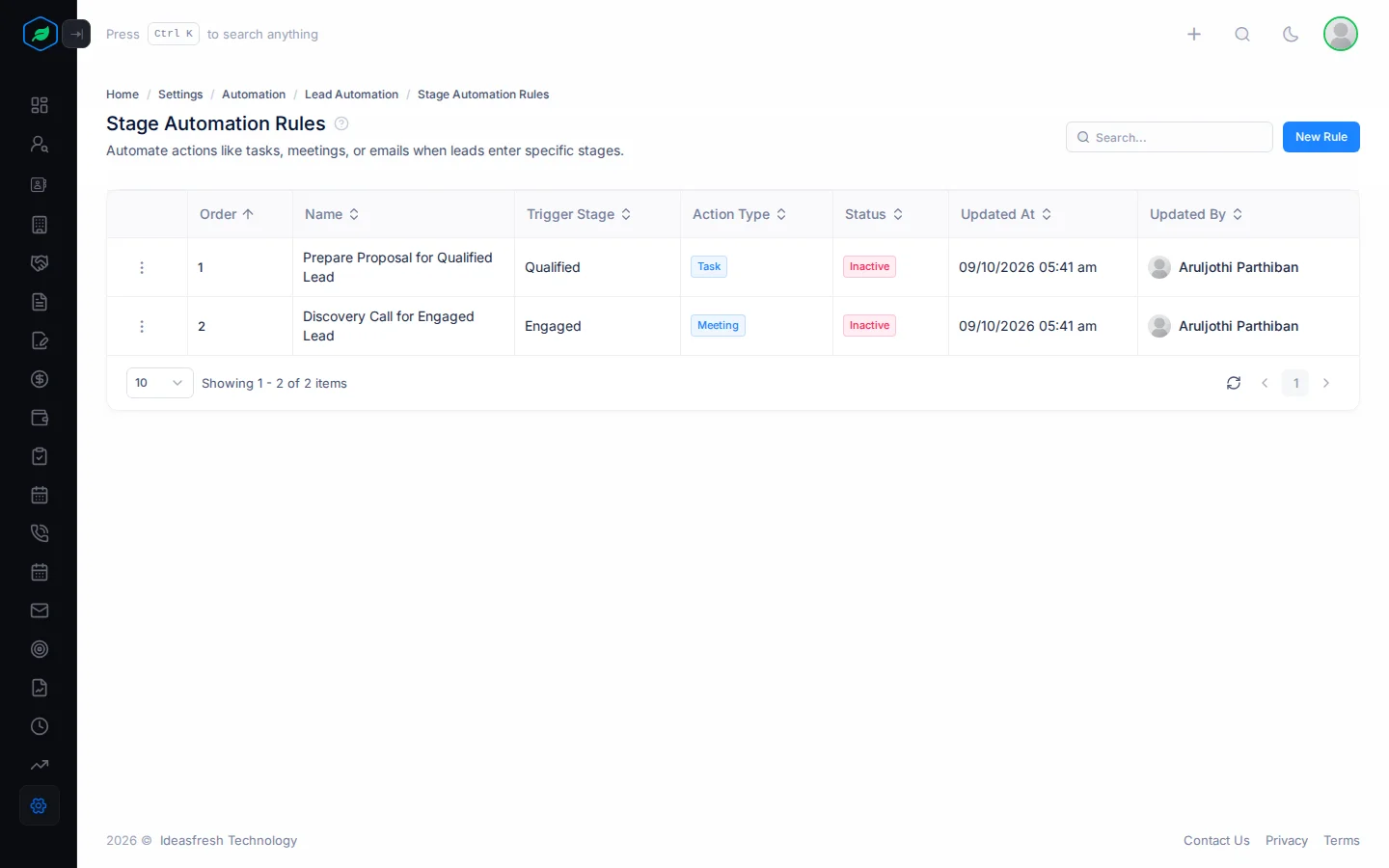Sort the table by Order column
This screenshot has width=1389, height=868.
227,214
